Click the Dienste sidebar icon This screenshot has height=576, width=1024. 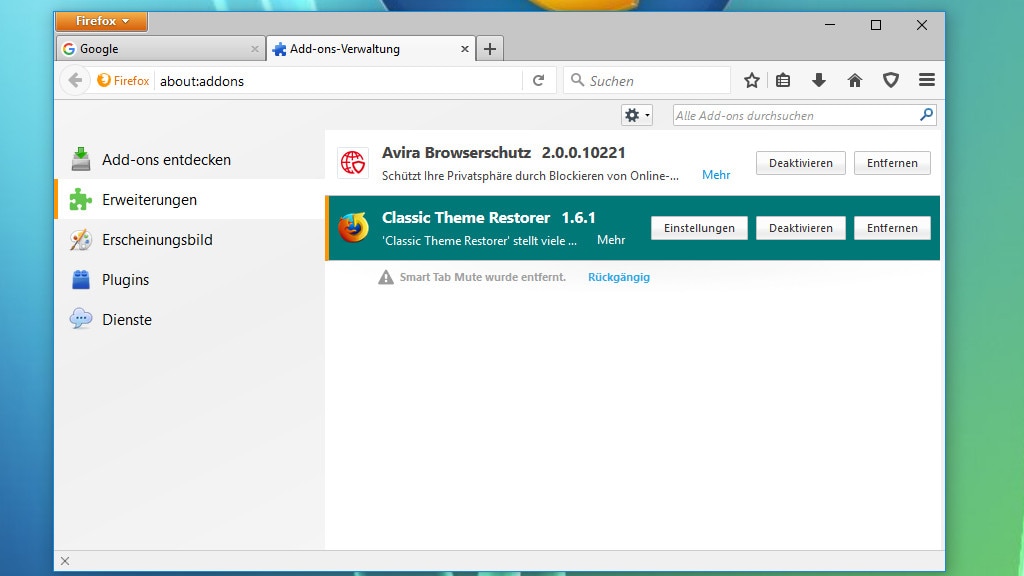coord(80,319)
